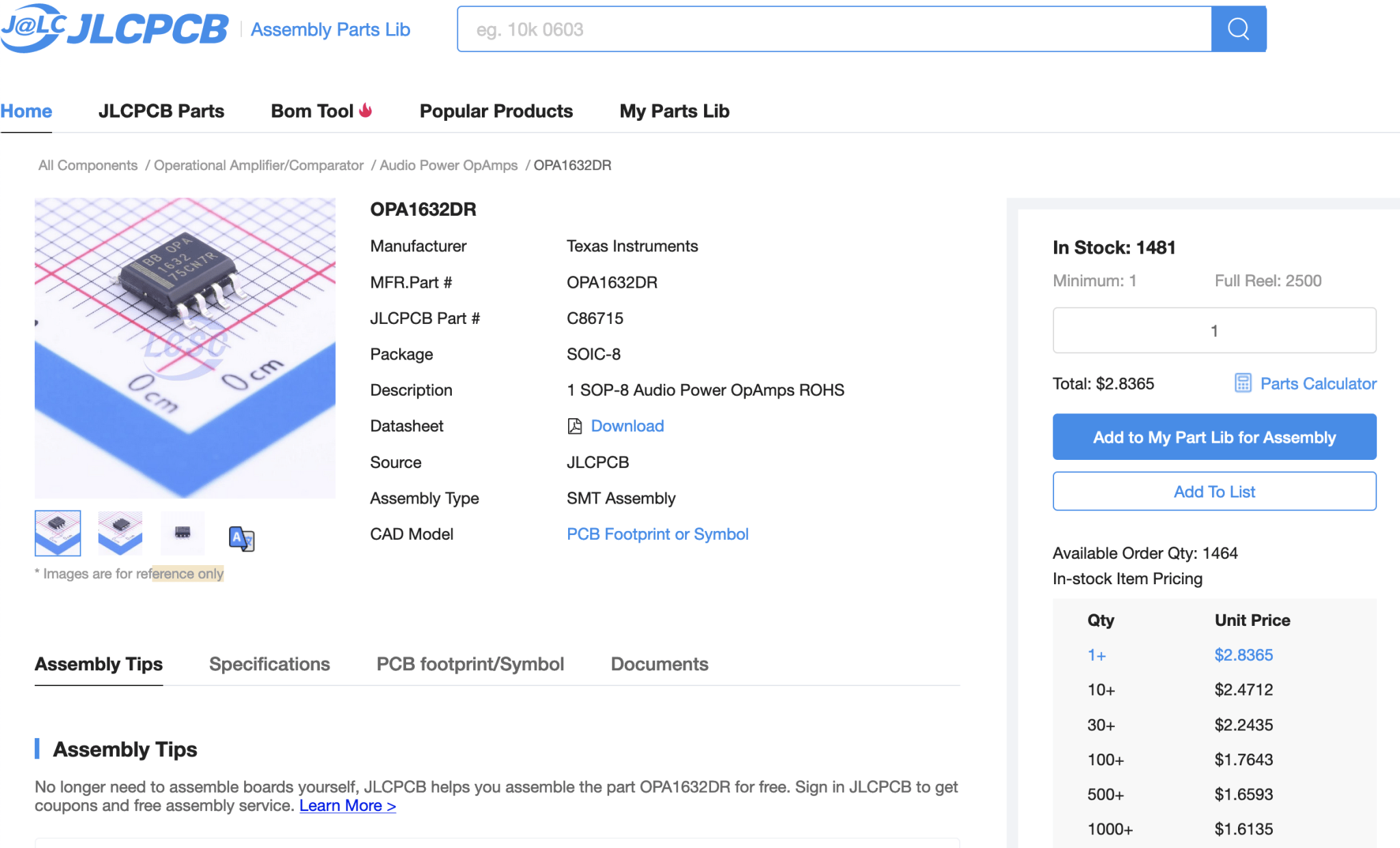This screenshot has width=1400, height=848.
Task: Follow the Learn More link
Action: click(347, 806)
